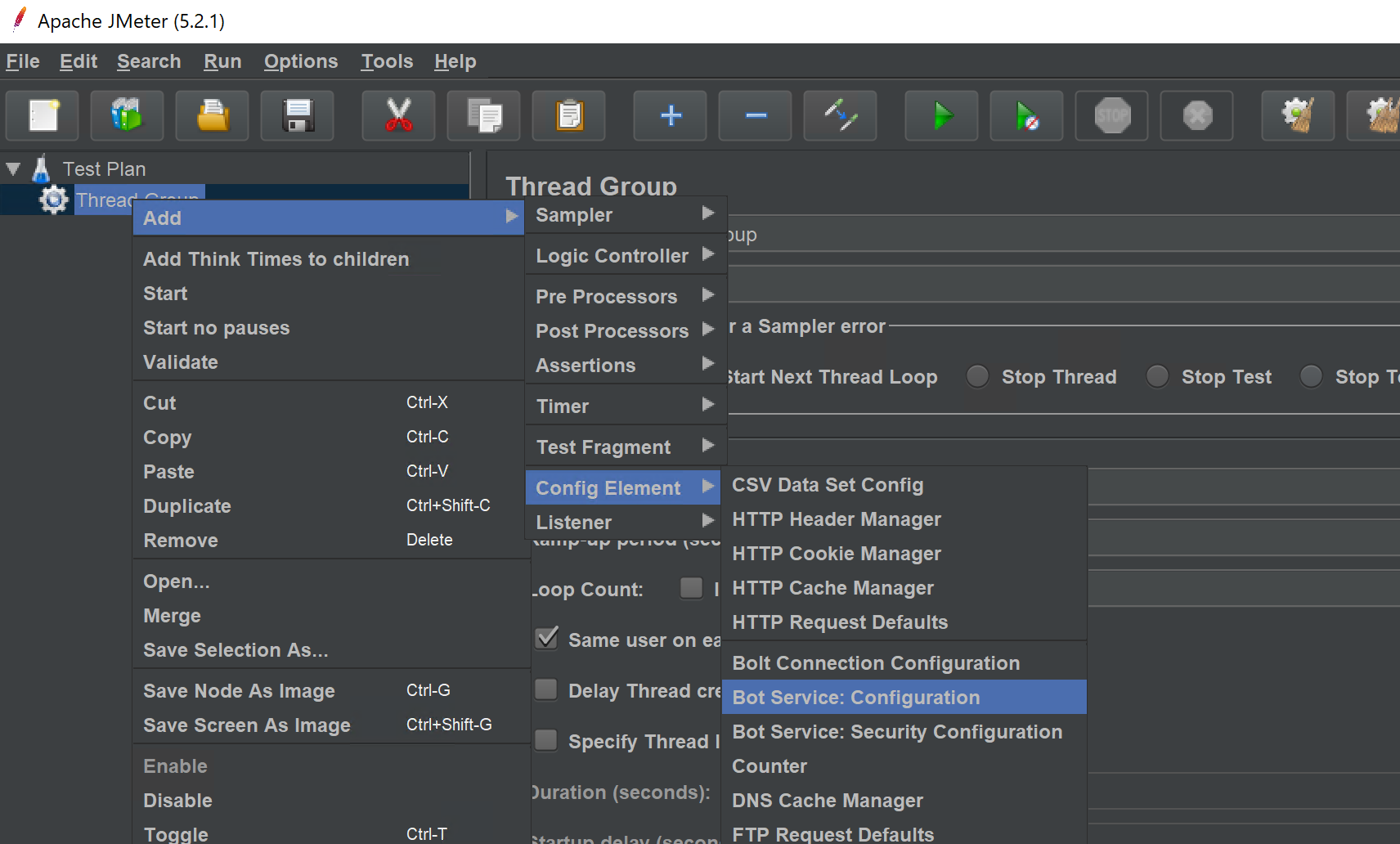Expand the Post Processors submenu

pos(626,330)
